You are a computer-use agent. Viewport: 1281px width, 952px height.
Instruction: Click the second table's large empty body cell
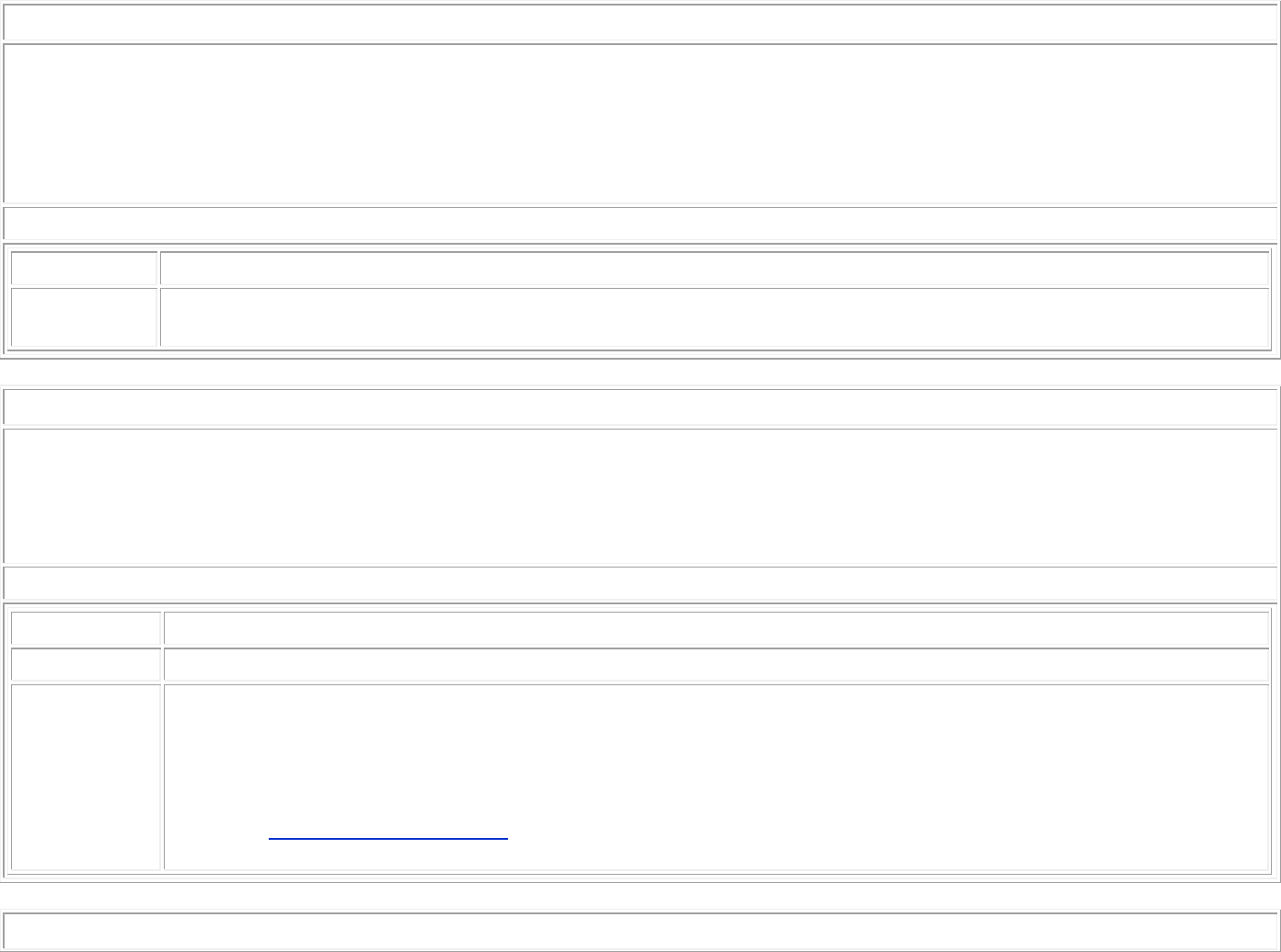click(x=640, y=496)
